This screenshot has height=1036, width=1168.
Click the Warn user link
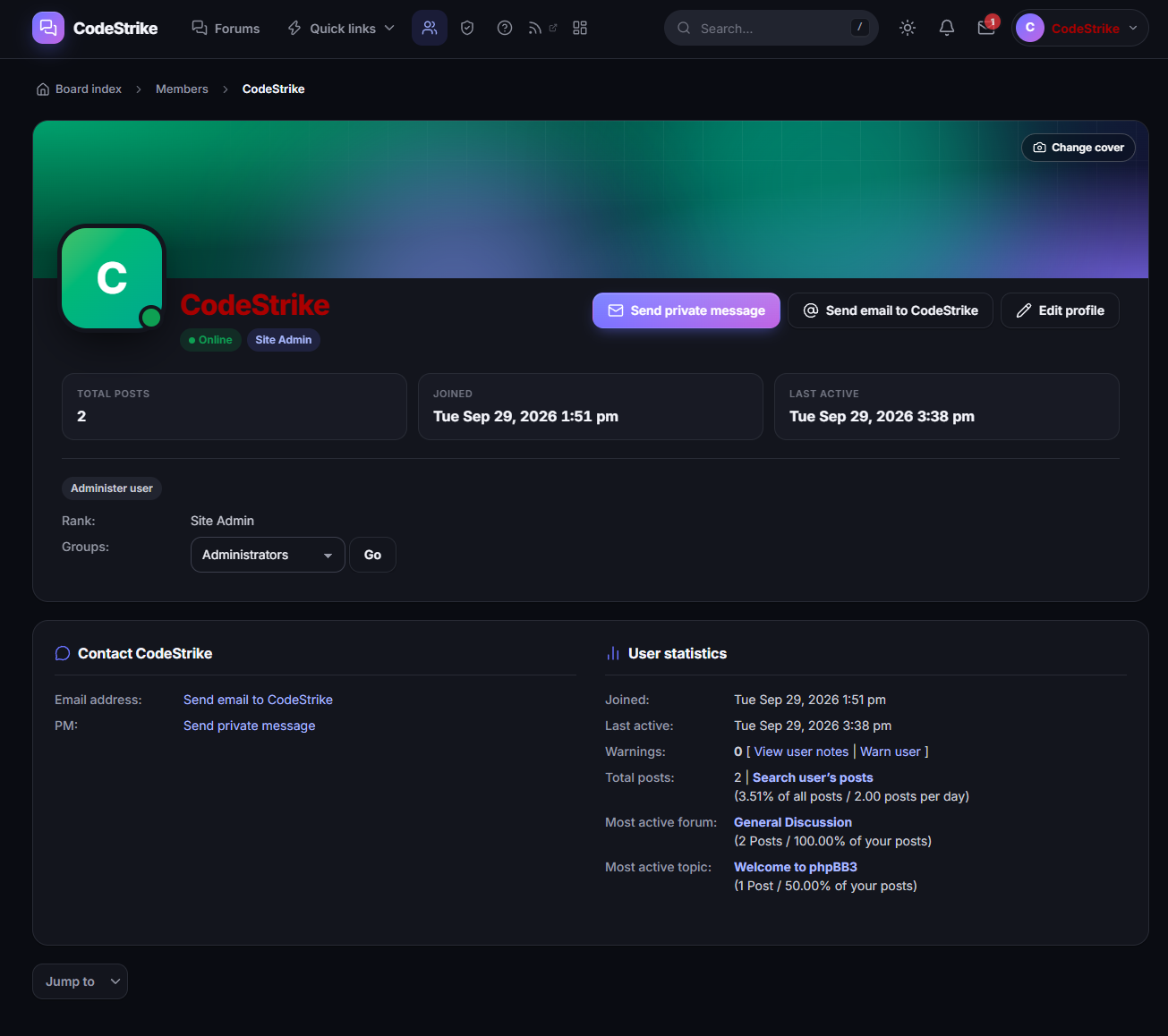(891, 752)
